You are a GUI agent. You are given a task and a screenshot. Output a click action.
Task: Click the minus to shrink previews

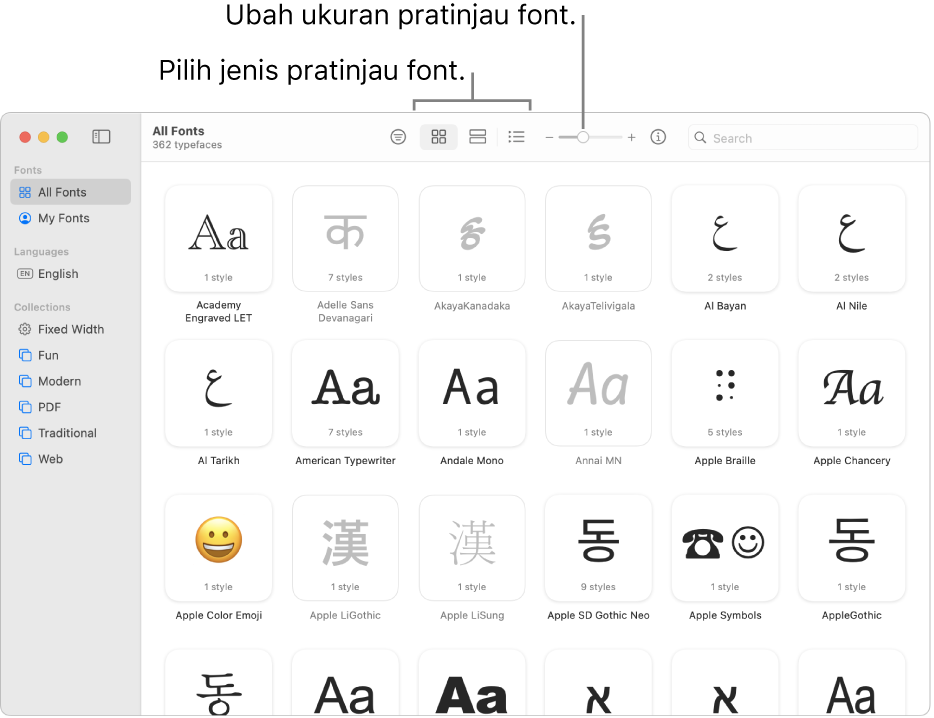pyautogui.click(x=549, y=138)
